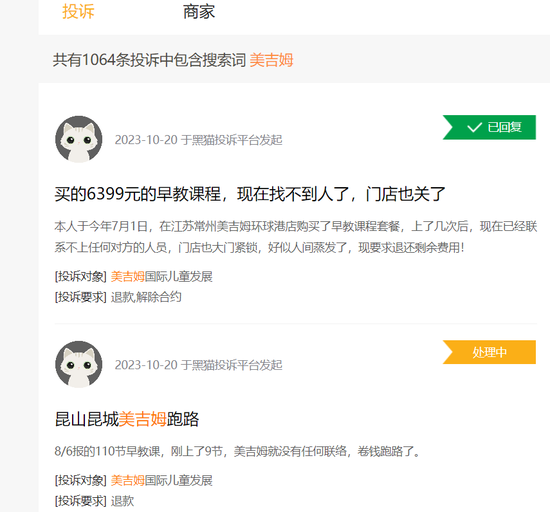Image resolution: width=550 pixels, height=512 pixels.
Task: Switch to the 投诉 tab
Action: (78, 12)
